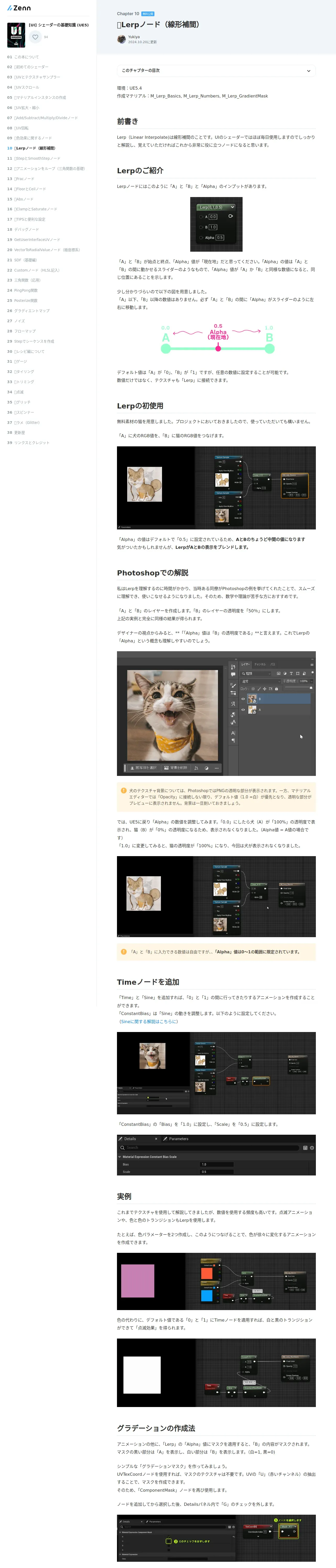Image resolution: width=336 pixels, height=1568 pixels.
Task: Open chapter 14 FloorとCeilノード
Action: (26, 189)
